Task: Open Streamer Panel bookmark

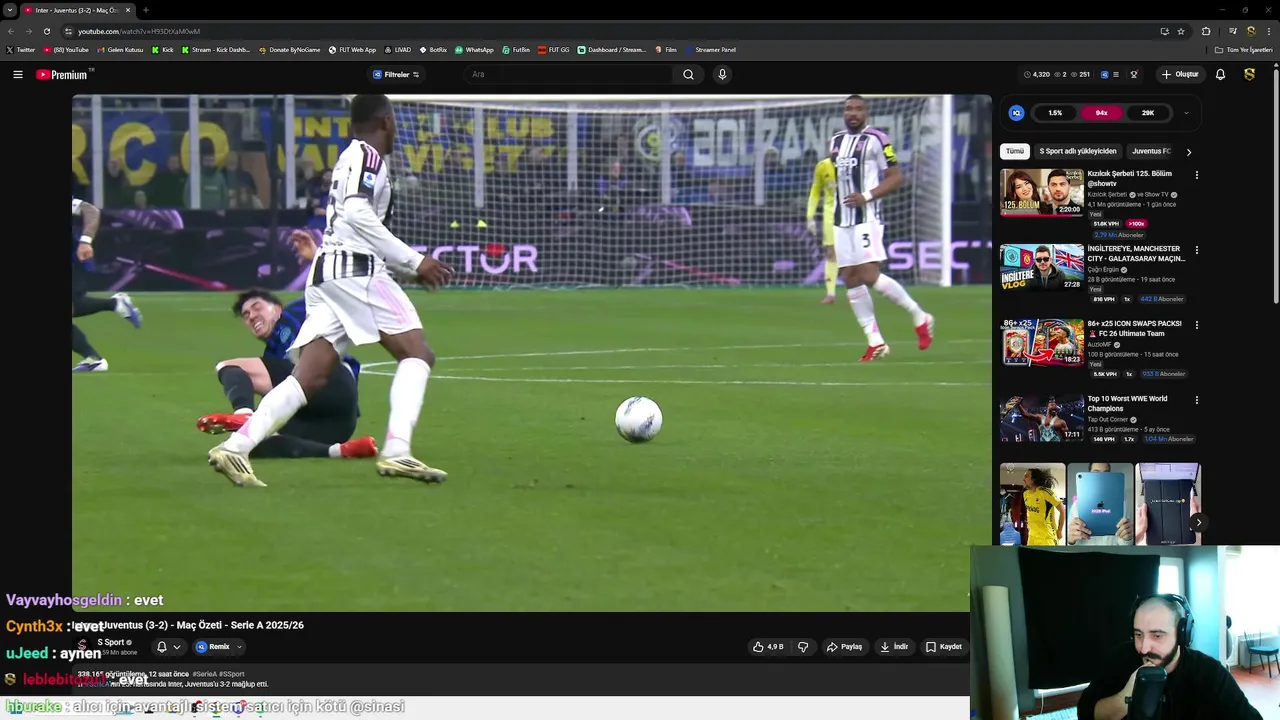Action: coord(710,49)
